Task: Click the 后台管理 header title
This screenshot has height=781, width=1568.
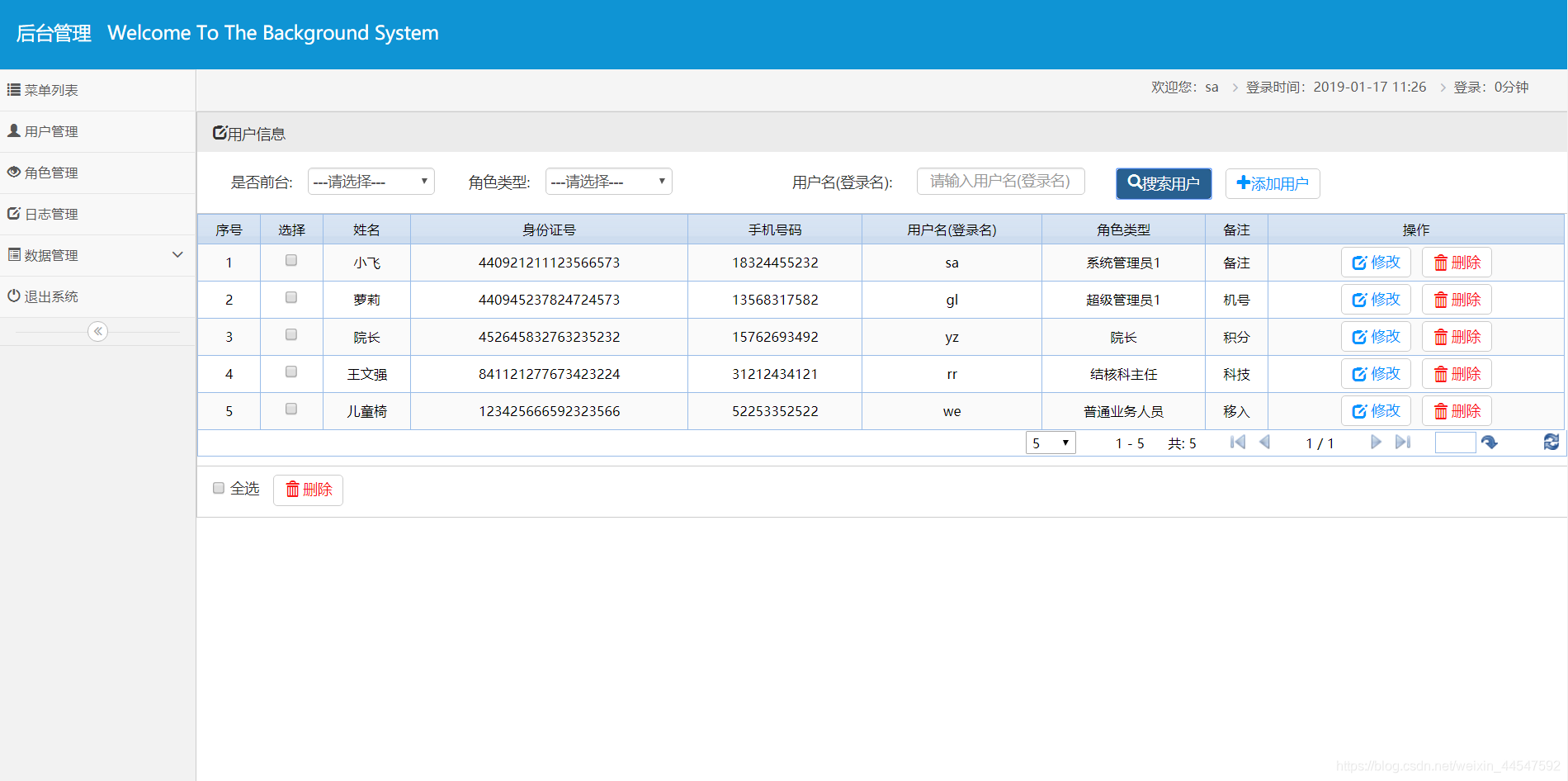Action: pyautogui.click(x=54, y=33)
